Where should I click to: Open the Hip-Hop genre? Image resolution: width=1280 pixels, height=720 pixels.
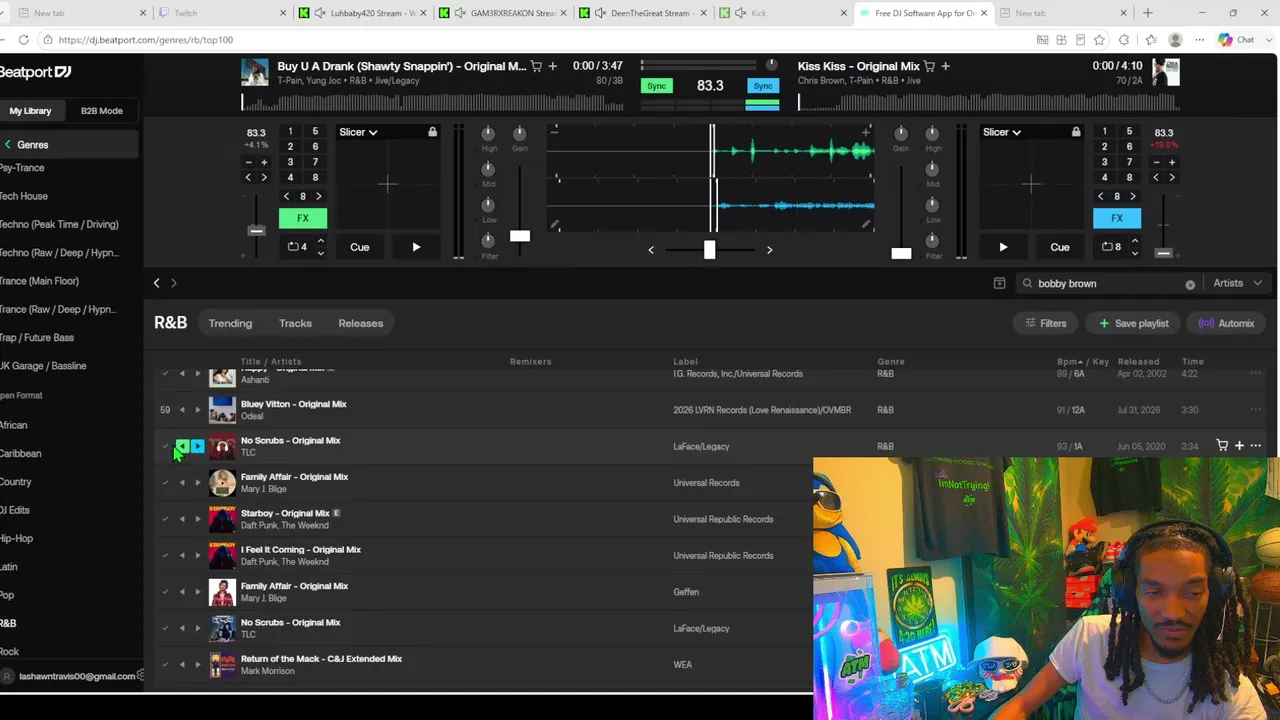[x=17, y=538]
